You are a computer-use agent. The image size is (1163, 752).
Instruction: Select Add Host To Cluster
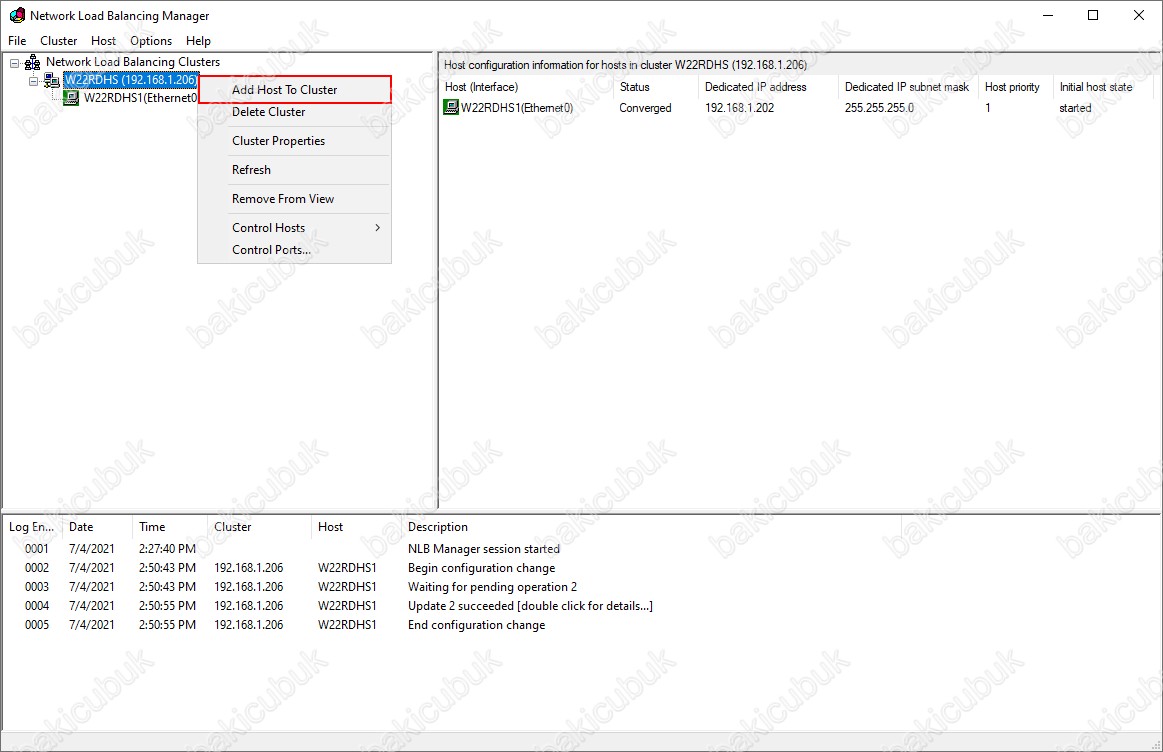(x=285, y=90)
